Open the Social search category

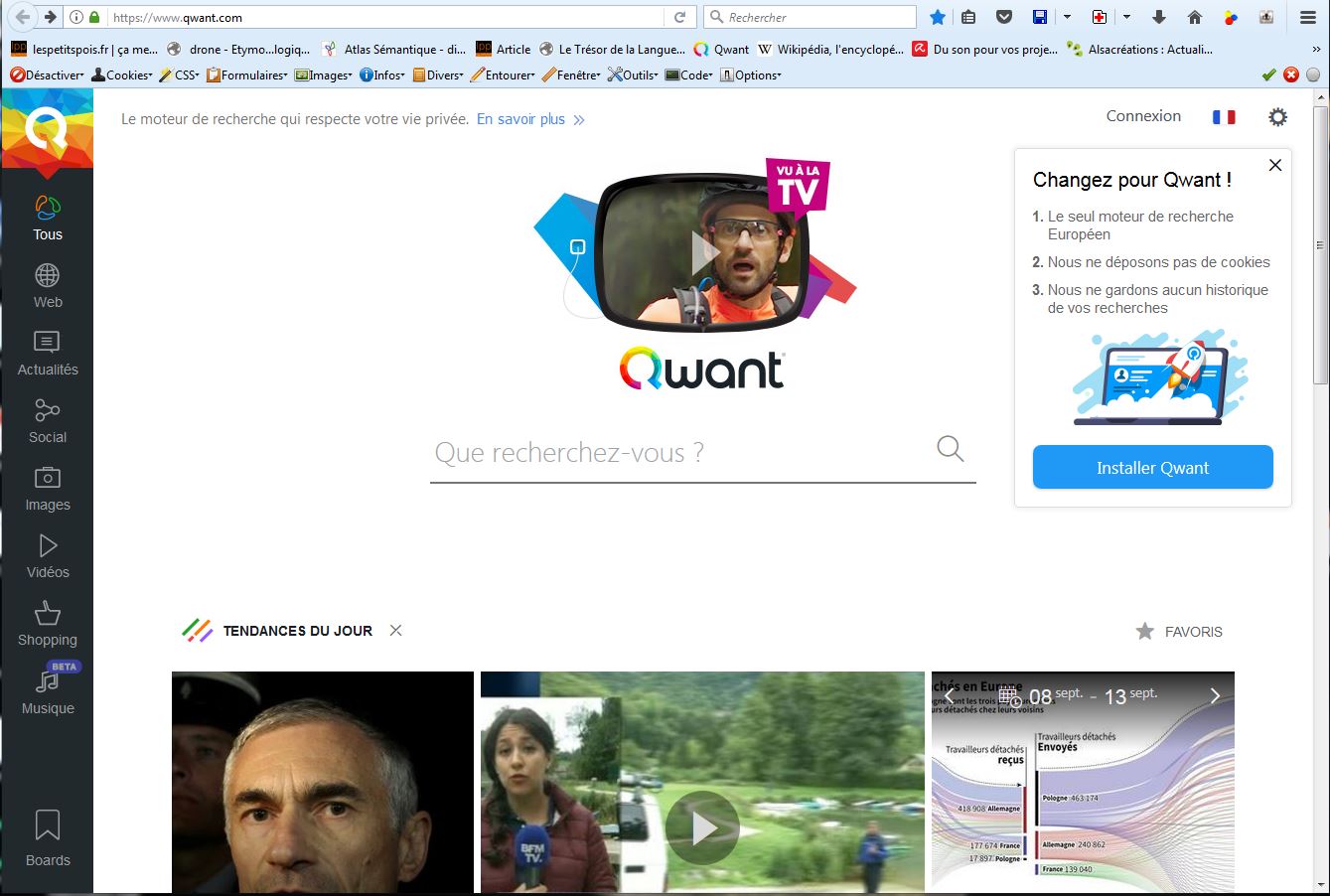48,421
